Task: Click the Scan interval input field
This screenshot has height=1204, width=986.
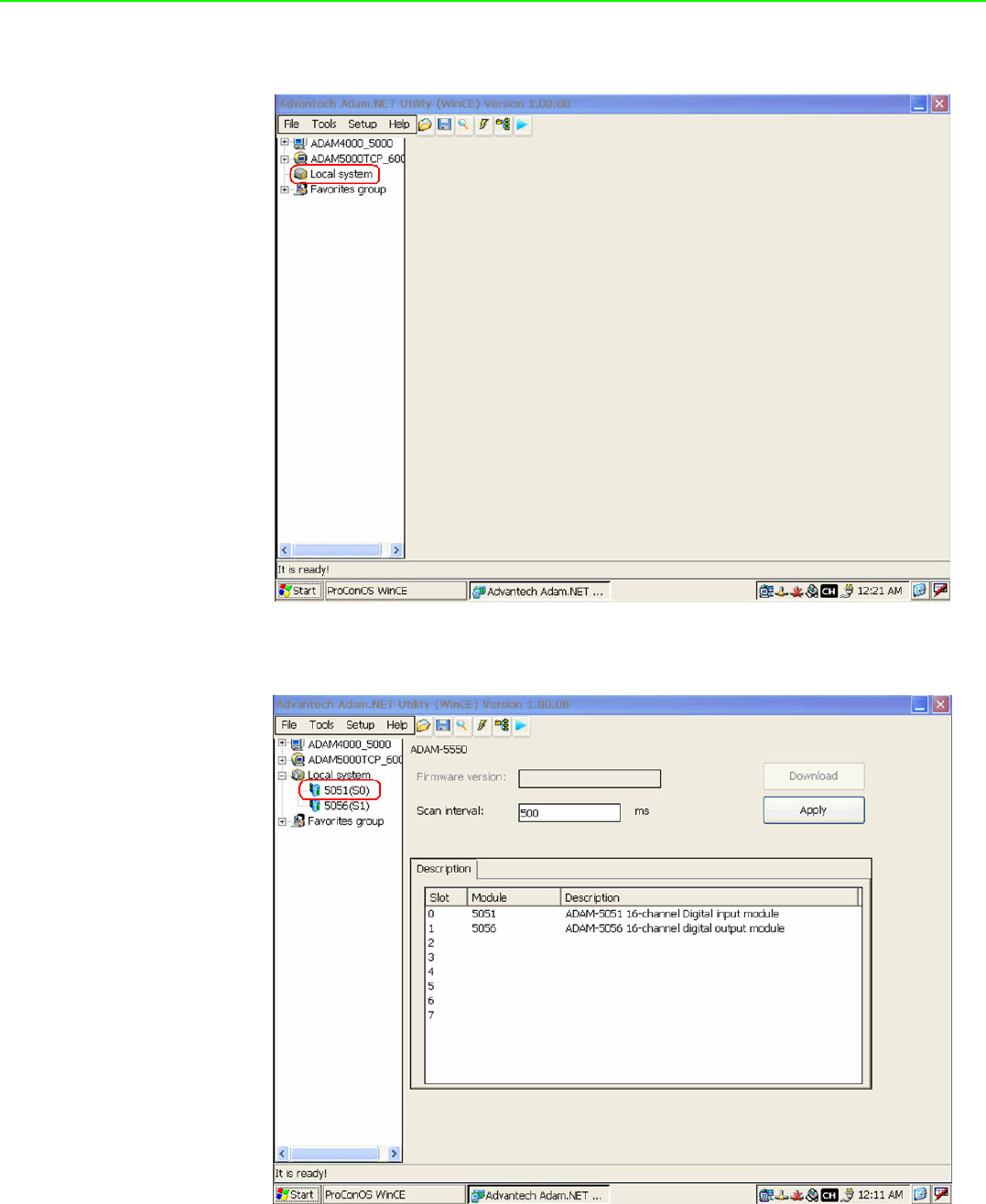Action: pyautogui.click(x=569, y=813)
